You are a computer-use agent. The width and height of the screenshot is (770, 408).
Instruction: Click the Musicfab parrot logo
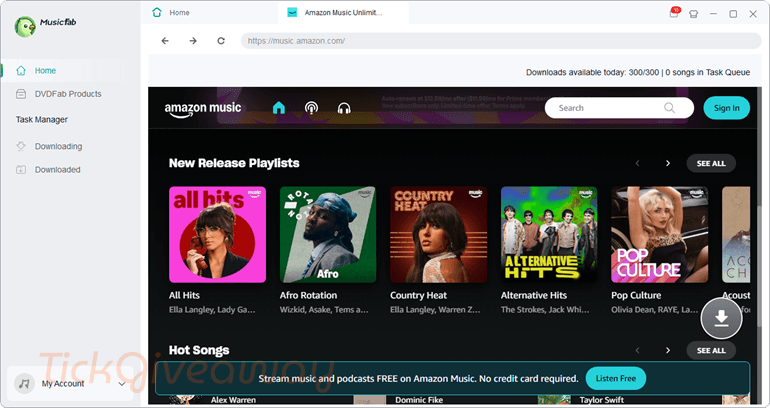point(25,27)
